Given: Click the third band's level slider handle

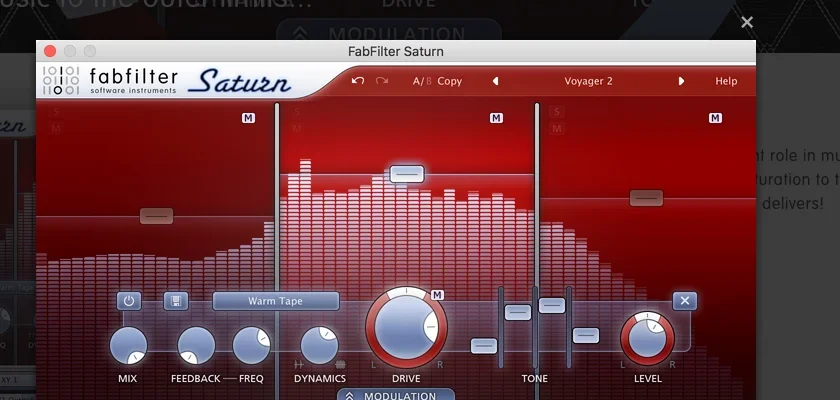Looking at the screenshot, I should tap(647, 198).
